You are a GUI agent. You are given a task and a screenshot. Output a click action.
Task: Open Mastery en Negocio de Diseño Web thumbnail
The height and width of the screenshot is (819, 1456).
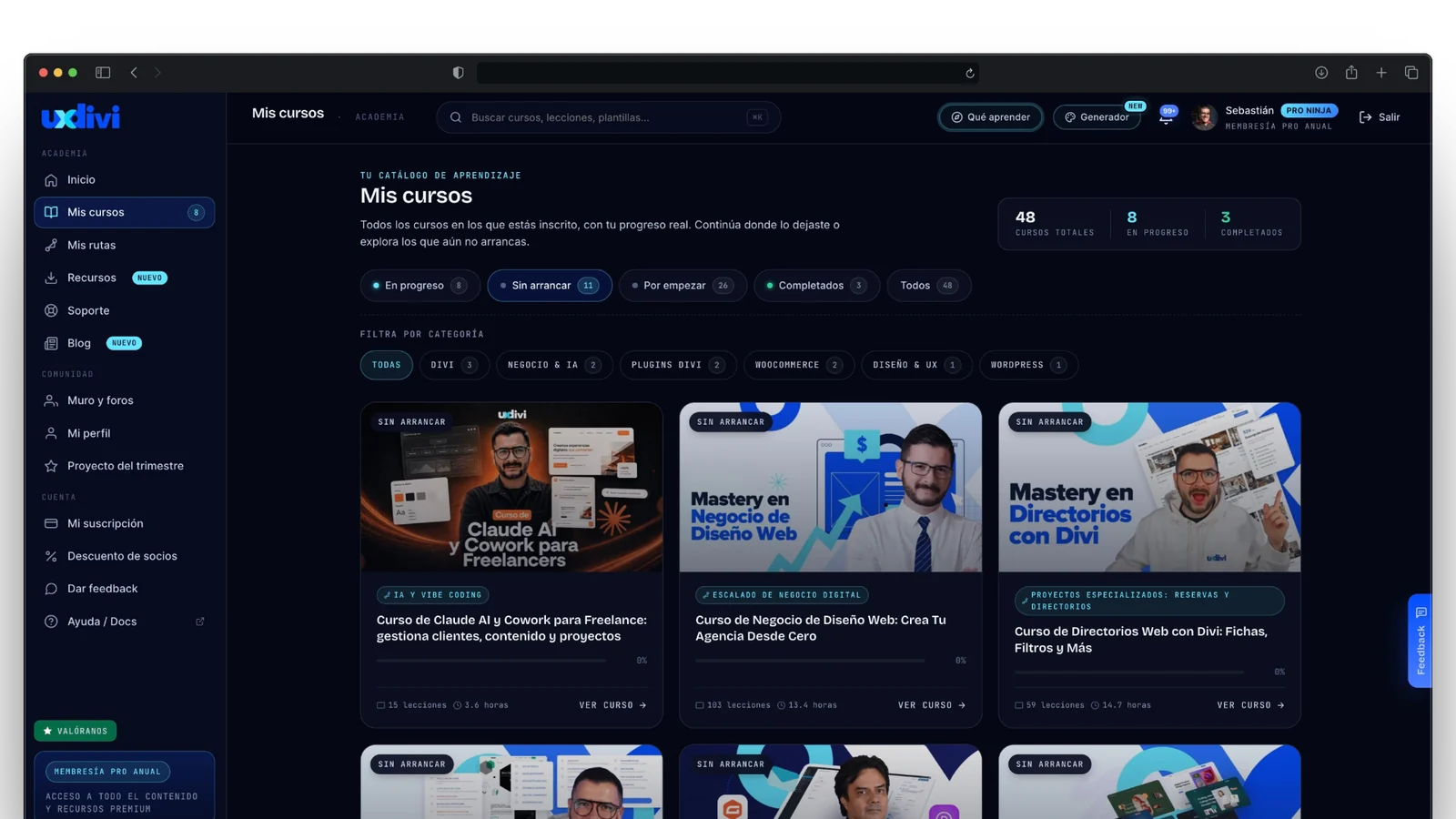(831, 488)
